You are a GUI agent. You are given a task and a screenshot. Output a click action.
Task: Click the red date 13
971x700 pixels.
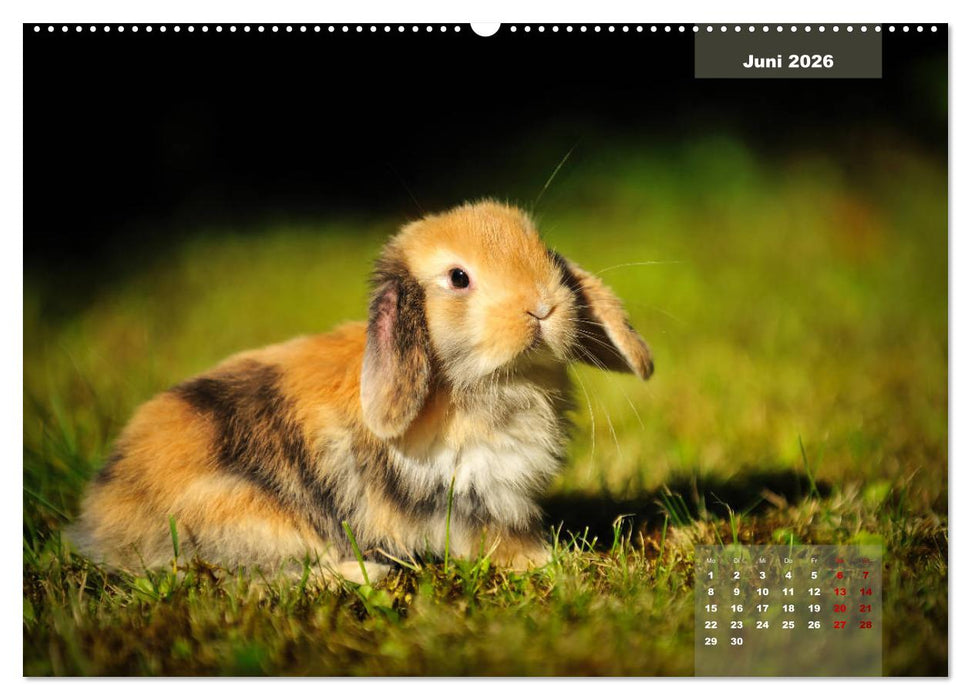click(x=840, y=592)
